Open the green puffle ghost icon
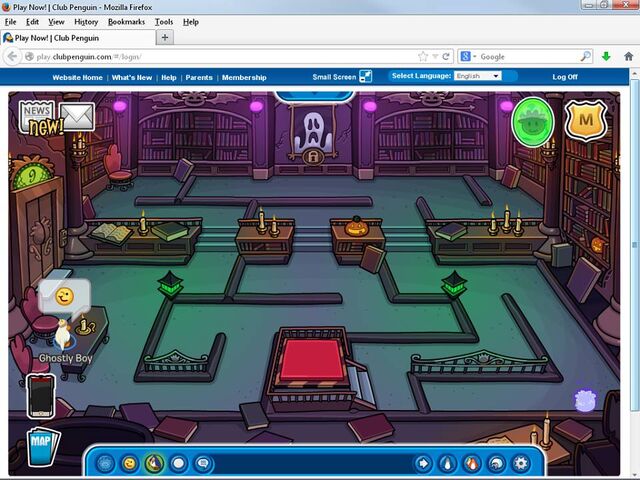This screenshot has height=480, width=640. point(533,122)
